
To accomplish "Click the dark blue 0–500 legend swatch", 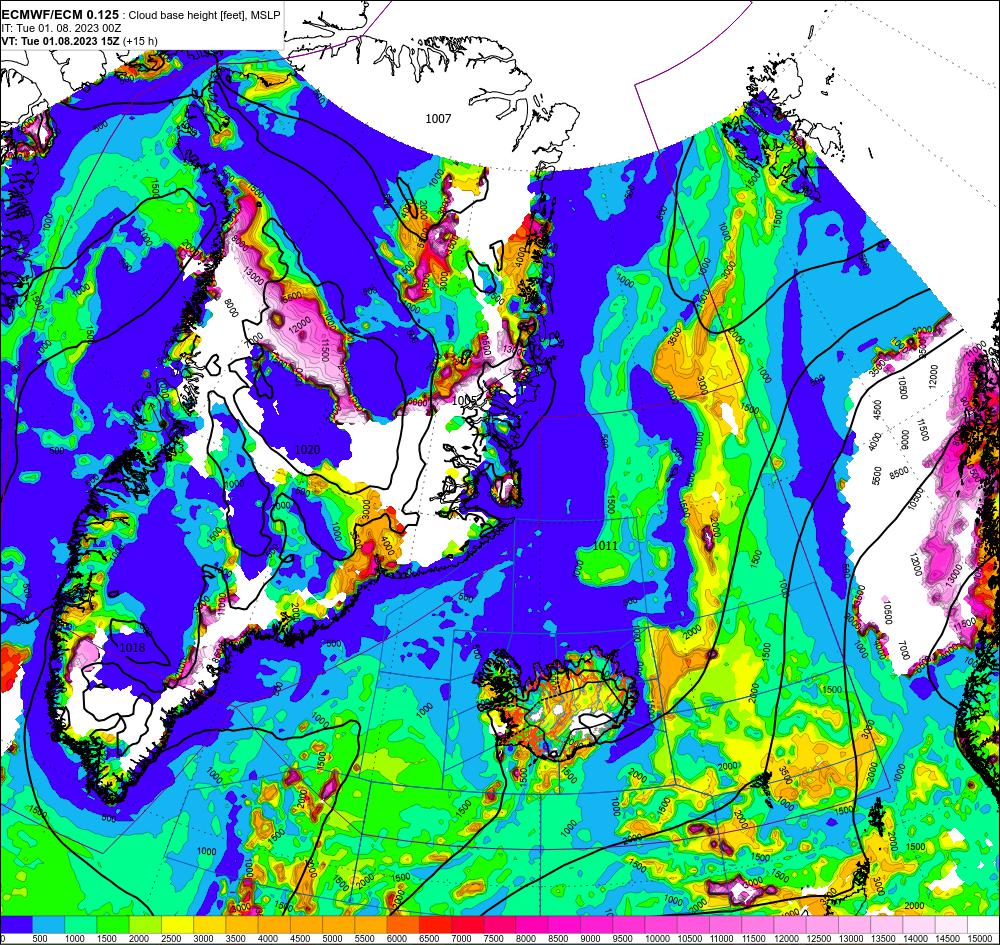I will click(x=17, y=925).
